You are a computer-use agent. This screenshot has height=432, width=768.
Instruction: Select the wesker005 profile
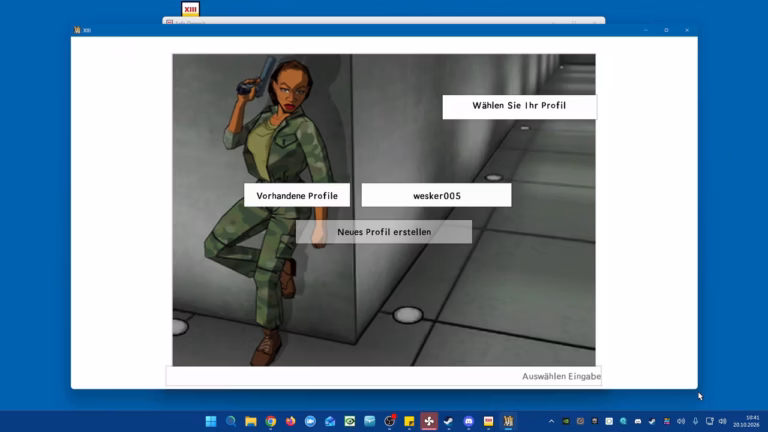click(436, 195)
